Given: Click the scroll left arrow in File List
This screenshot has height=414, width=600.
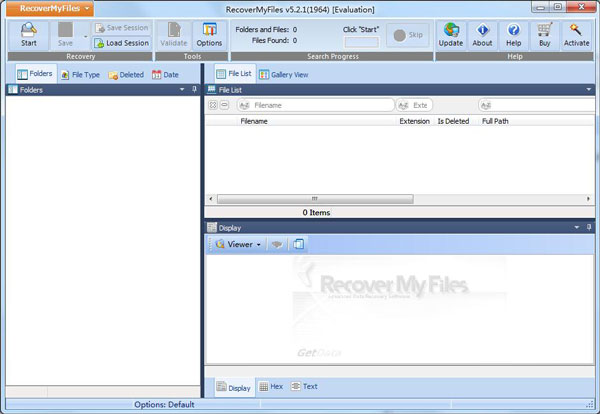Looking at the screenshot, I should point(211,199).
